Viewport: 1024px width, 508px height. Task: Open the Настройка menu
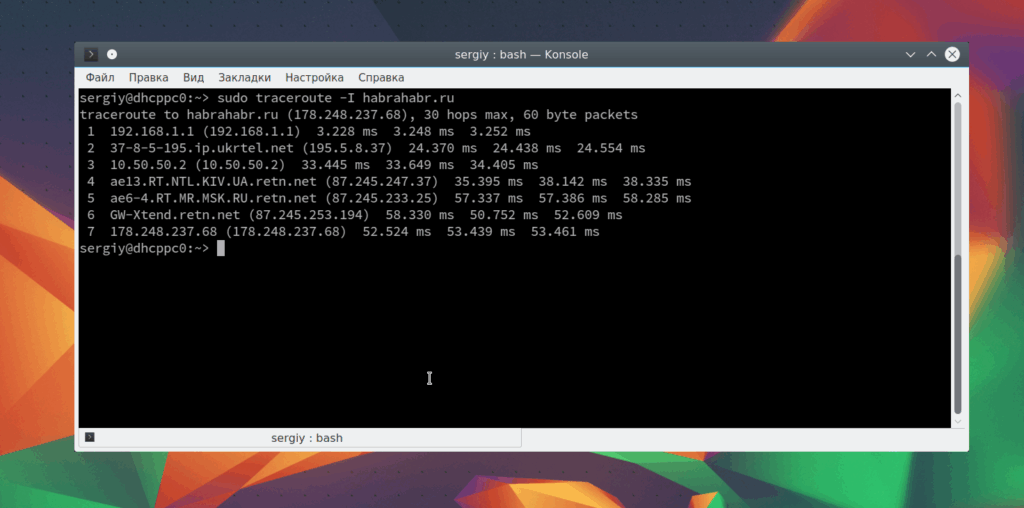(314, 78)
